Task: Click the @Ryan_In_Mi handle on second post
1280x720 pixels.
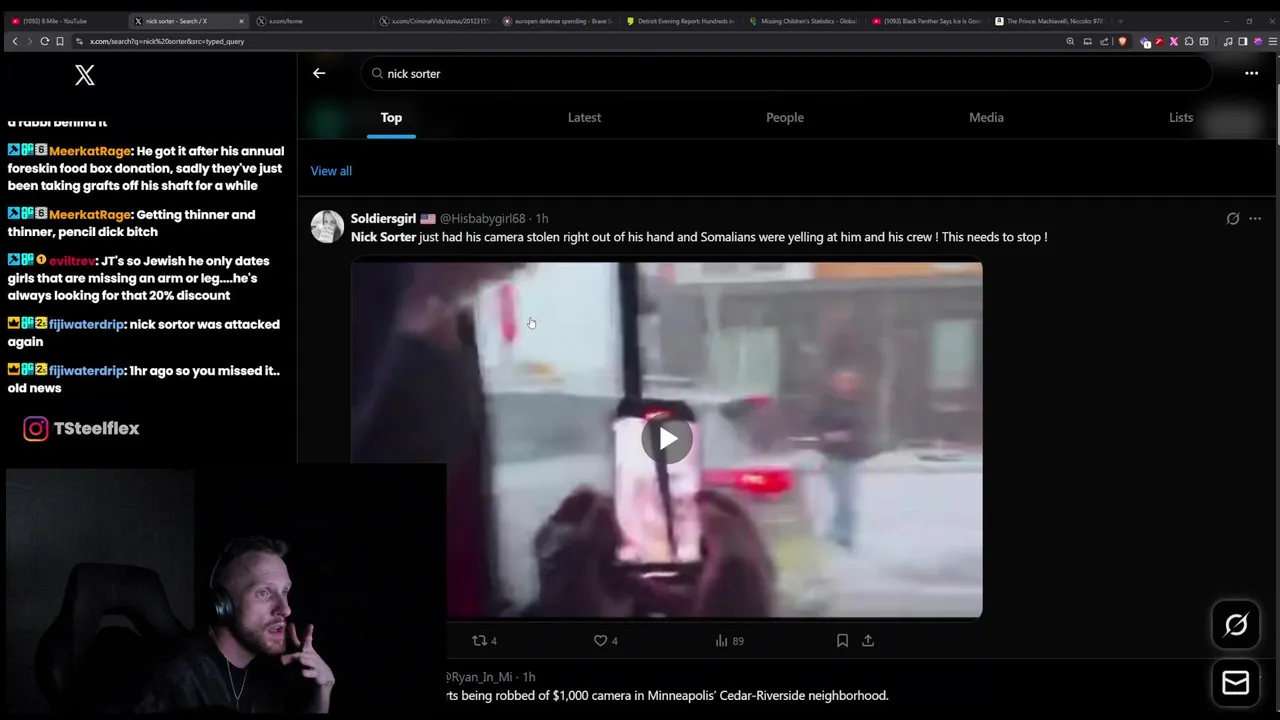Action: 478,677
